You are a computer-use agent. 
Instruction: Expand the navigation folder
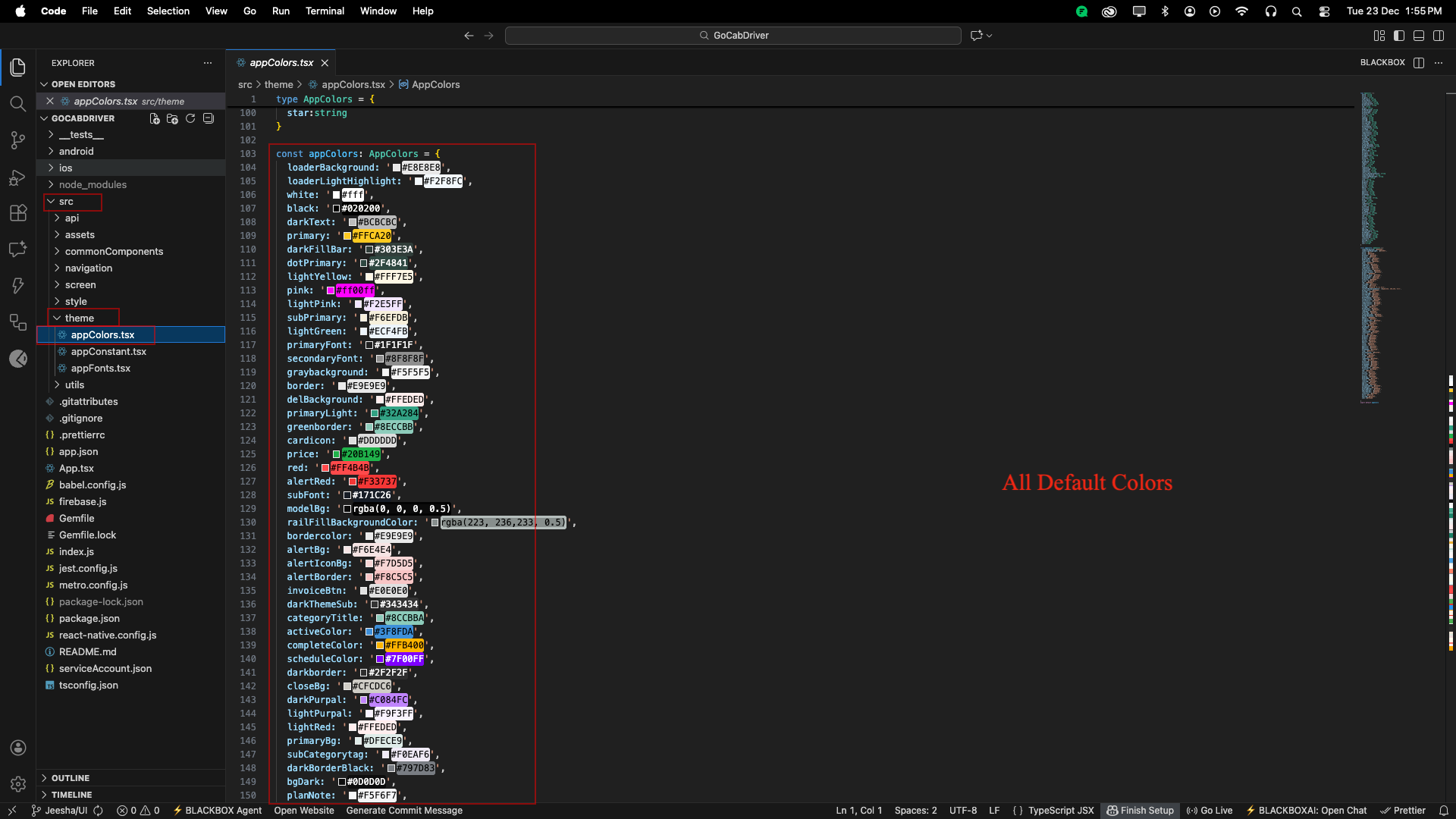(88, 268)
